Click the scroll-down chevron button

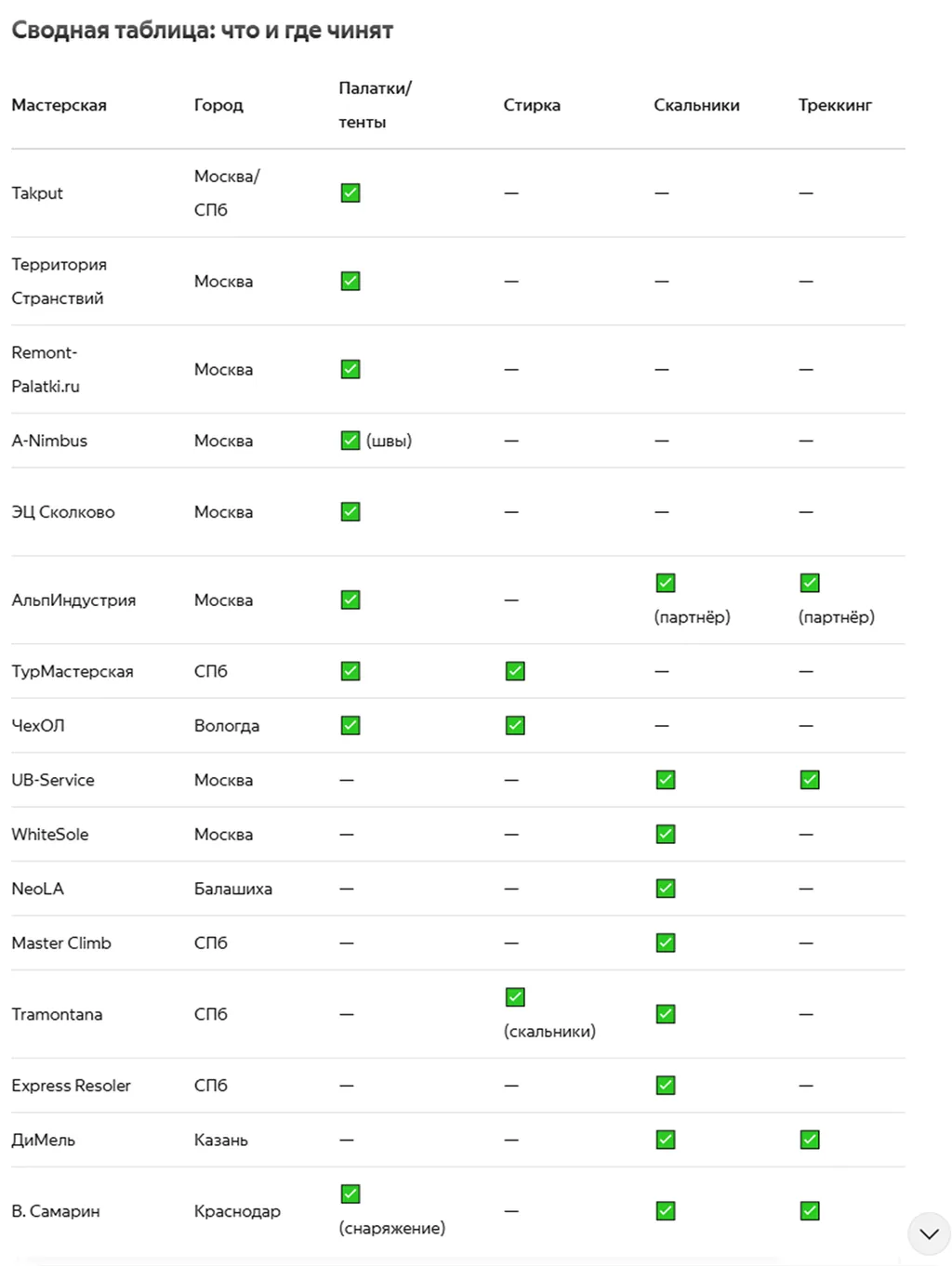[x=929, y=1233]
